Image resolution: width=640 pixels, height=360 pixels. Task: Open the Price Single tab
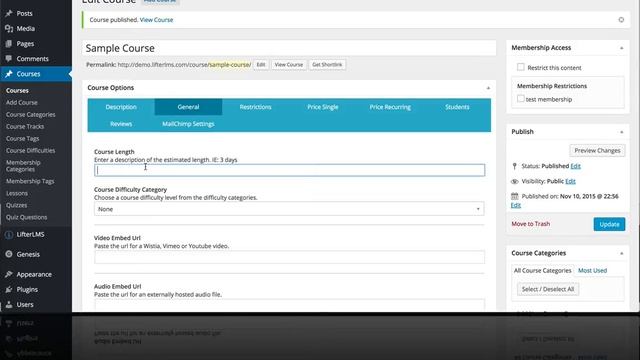322,107
